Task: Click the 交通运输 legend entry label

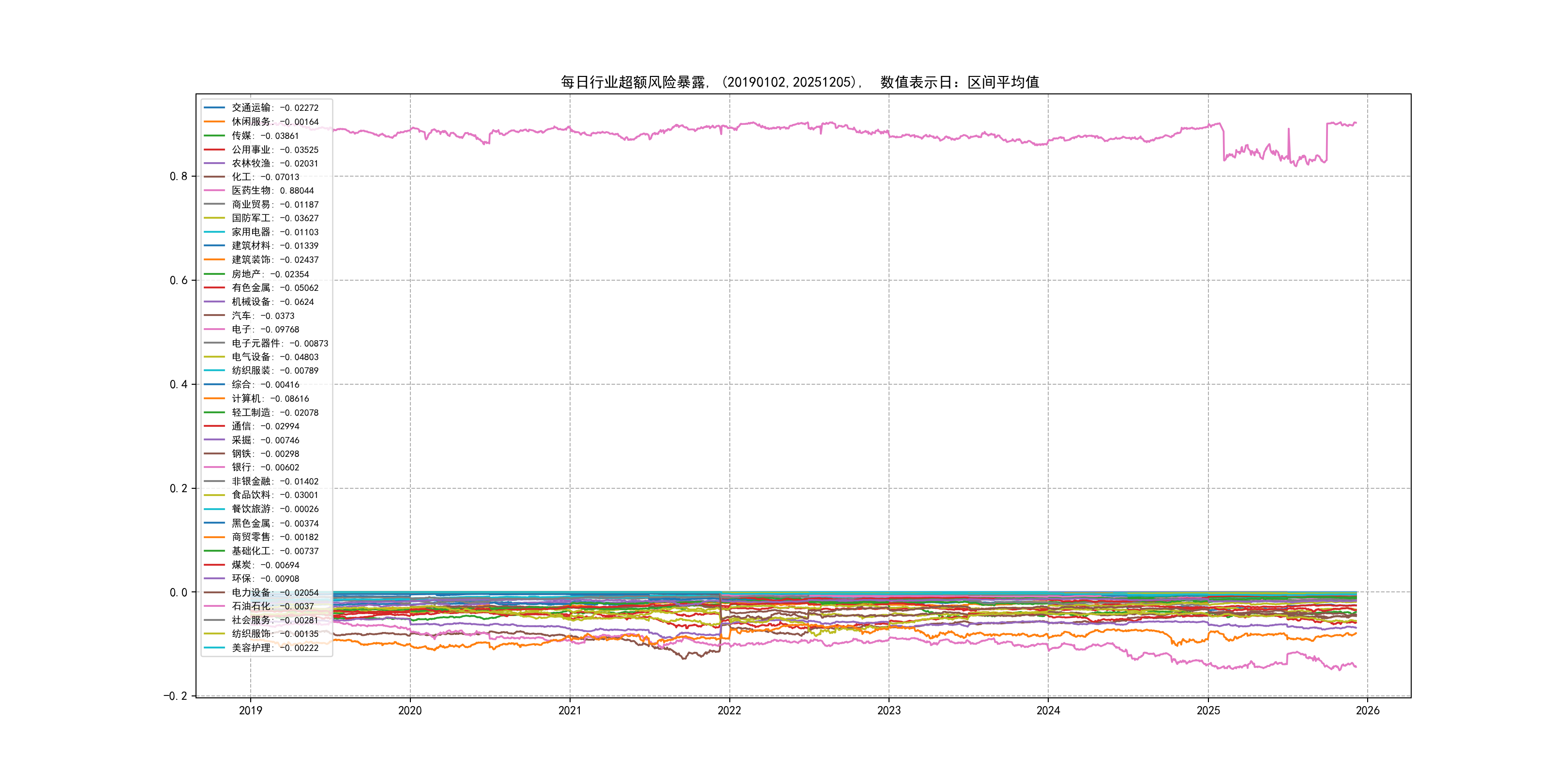Action: pos(274,108)
